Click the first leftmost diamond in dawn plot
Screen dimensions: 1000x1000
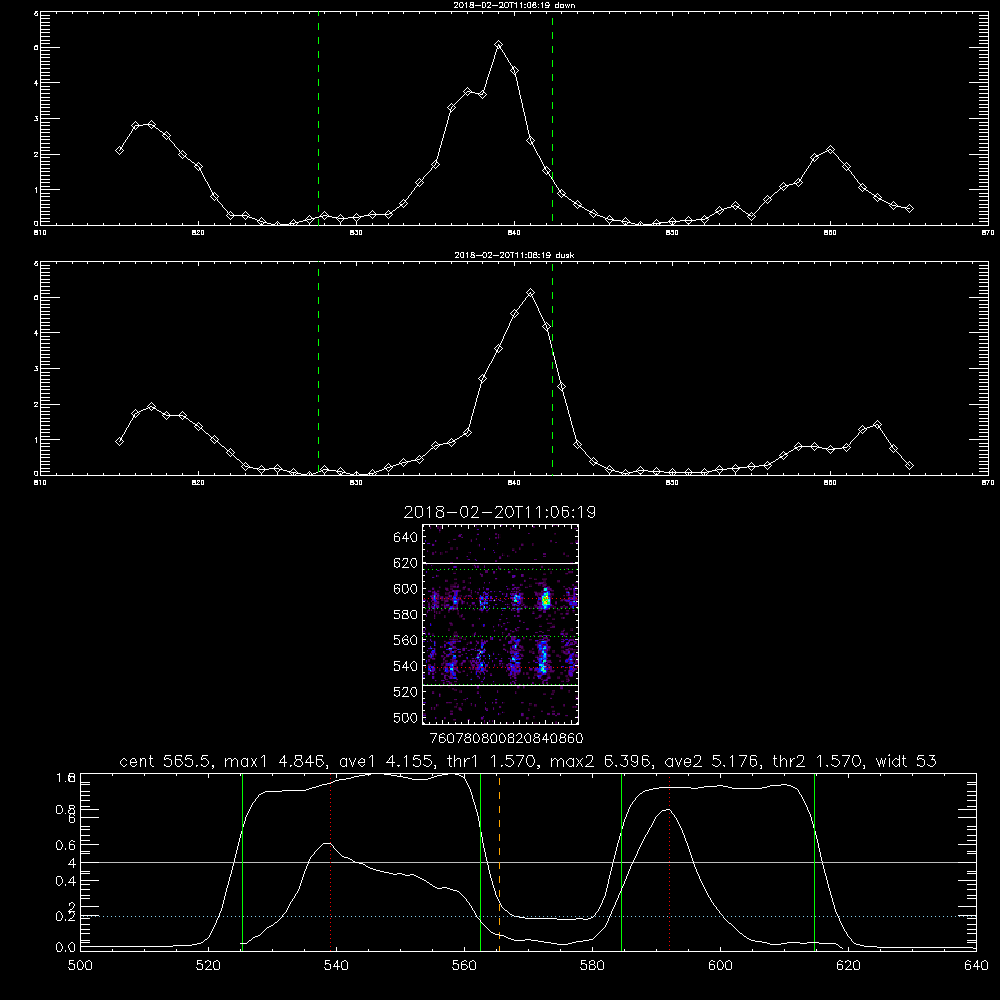119,150
